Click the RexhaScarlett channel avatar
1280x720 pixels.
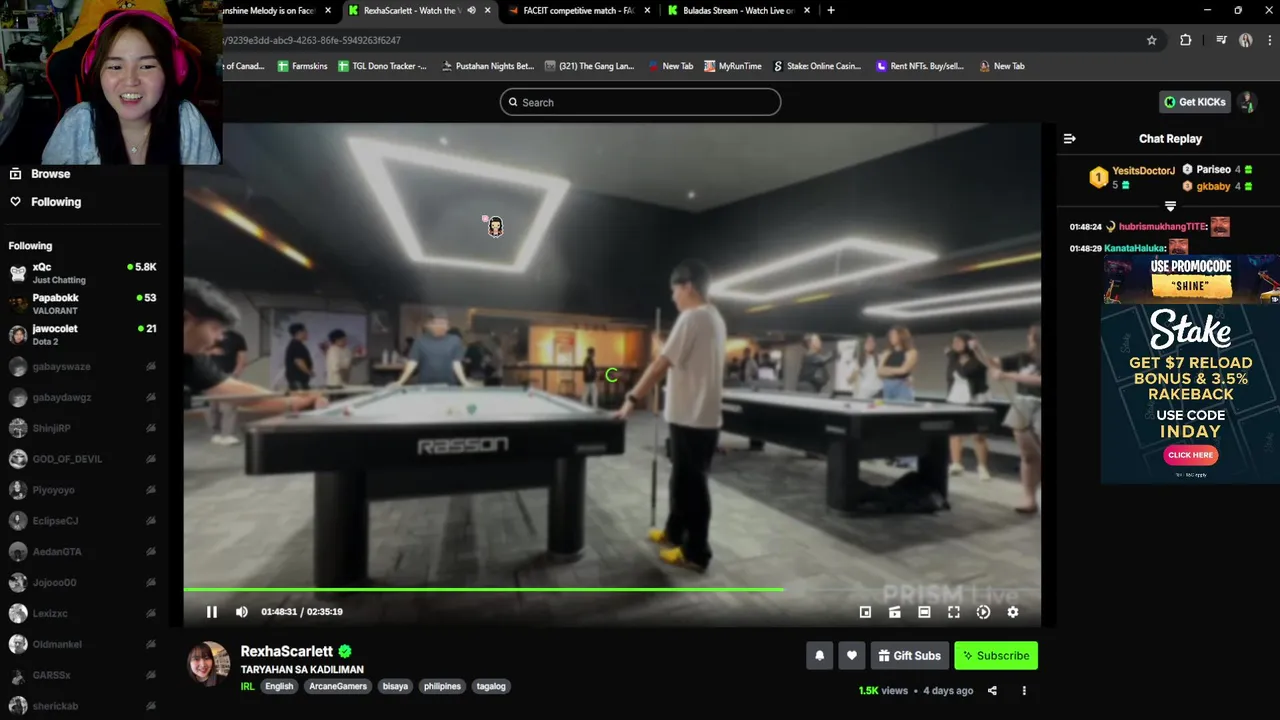[x=209, y=664]
